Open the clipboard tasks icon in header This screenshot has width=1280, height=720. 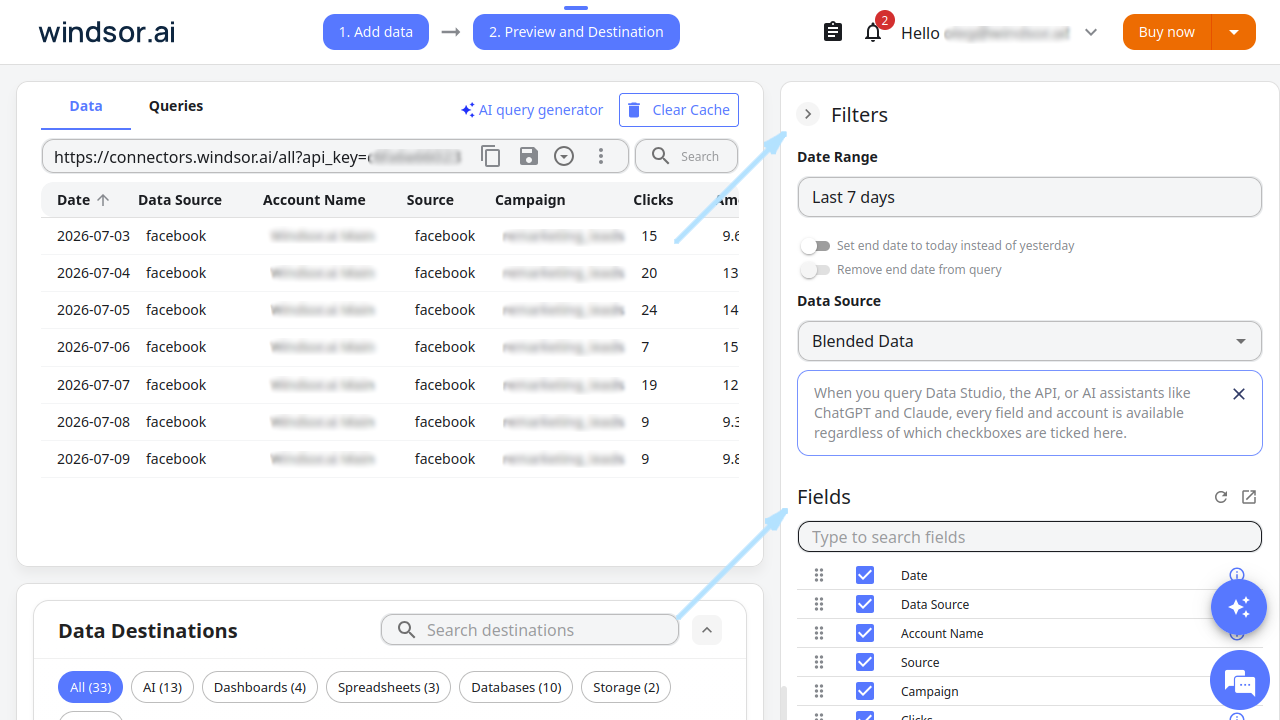coord(833,32)
